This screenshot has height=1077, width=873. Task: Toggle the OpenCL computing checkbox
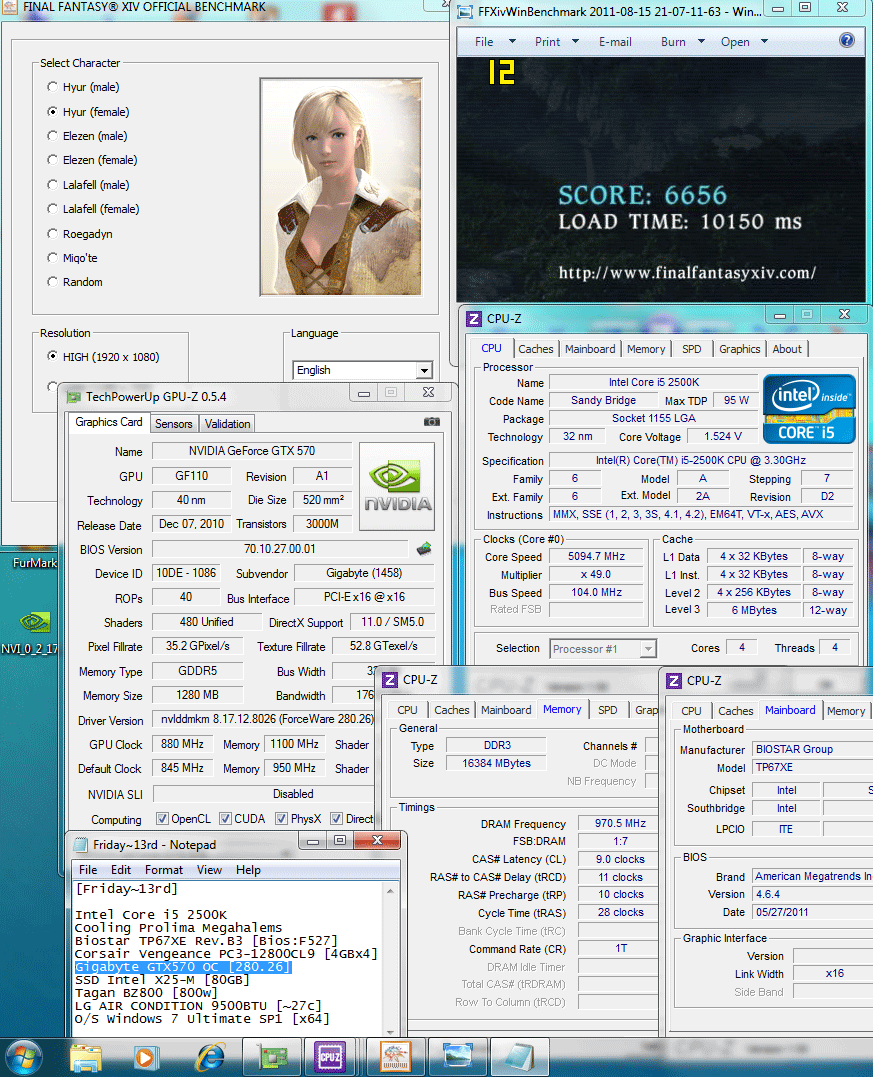[x=162, y=819]
